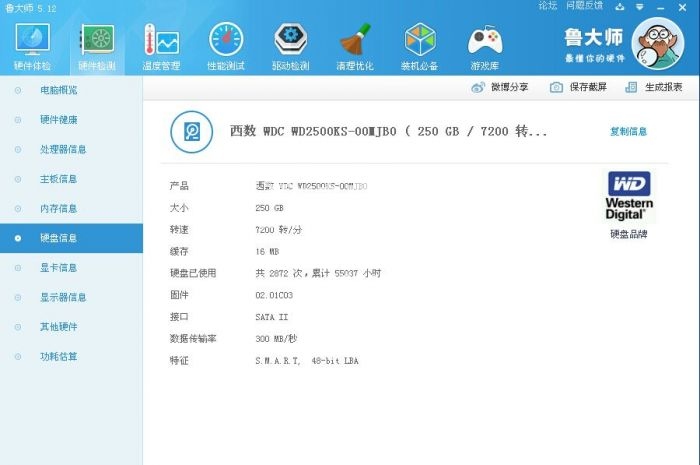Click the Western Digital brand logo
The width and height of the screenshot is (700, 465).
pos(629,195)
